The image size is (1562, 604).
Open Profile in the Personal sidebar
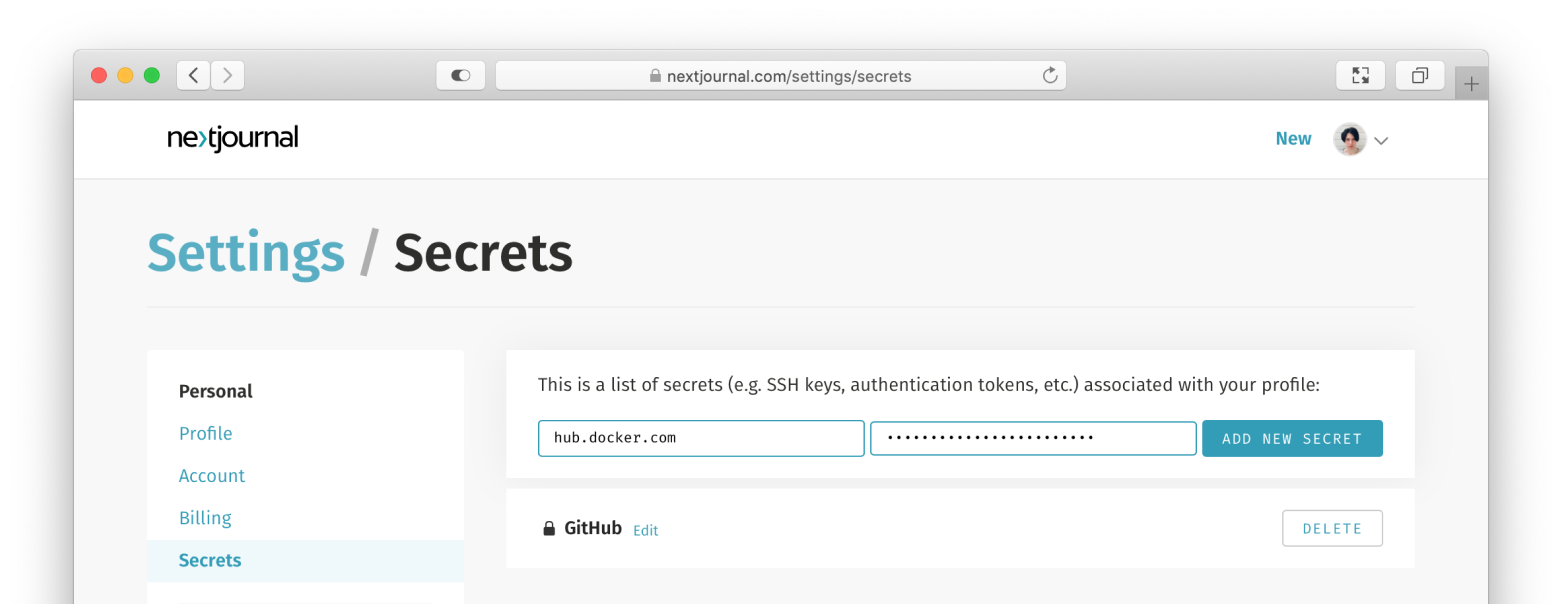(x=206, y=433)
